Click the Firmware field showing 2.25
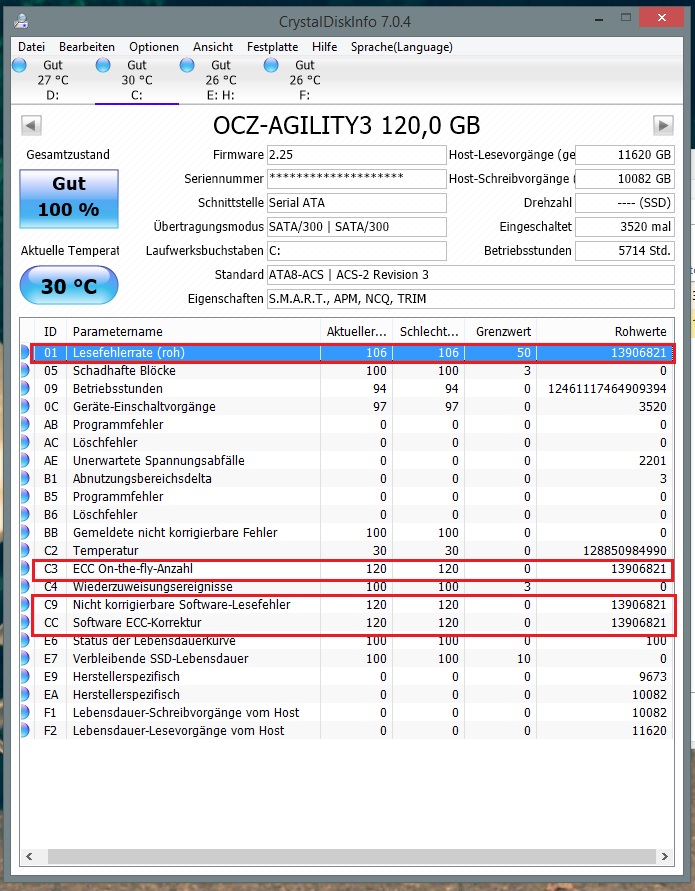The image size is (695, 891). coord(357,155)
